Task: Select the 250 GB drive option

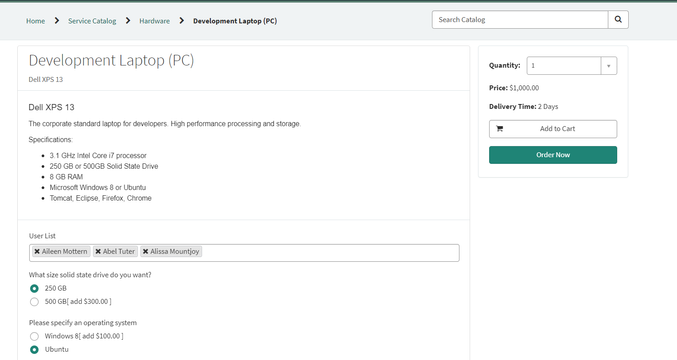Action: point(34,288)
